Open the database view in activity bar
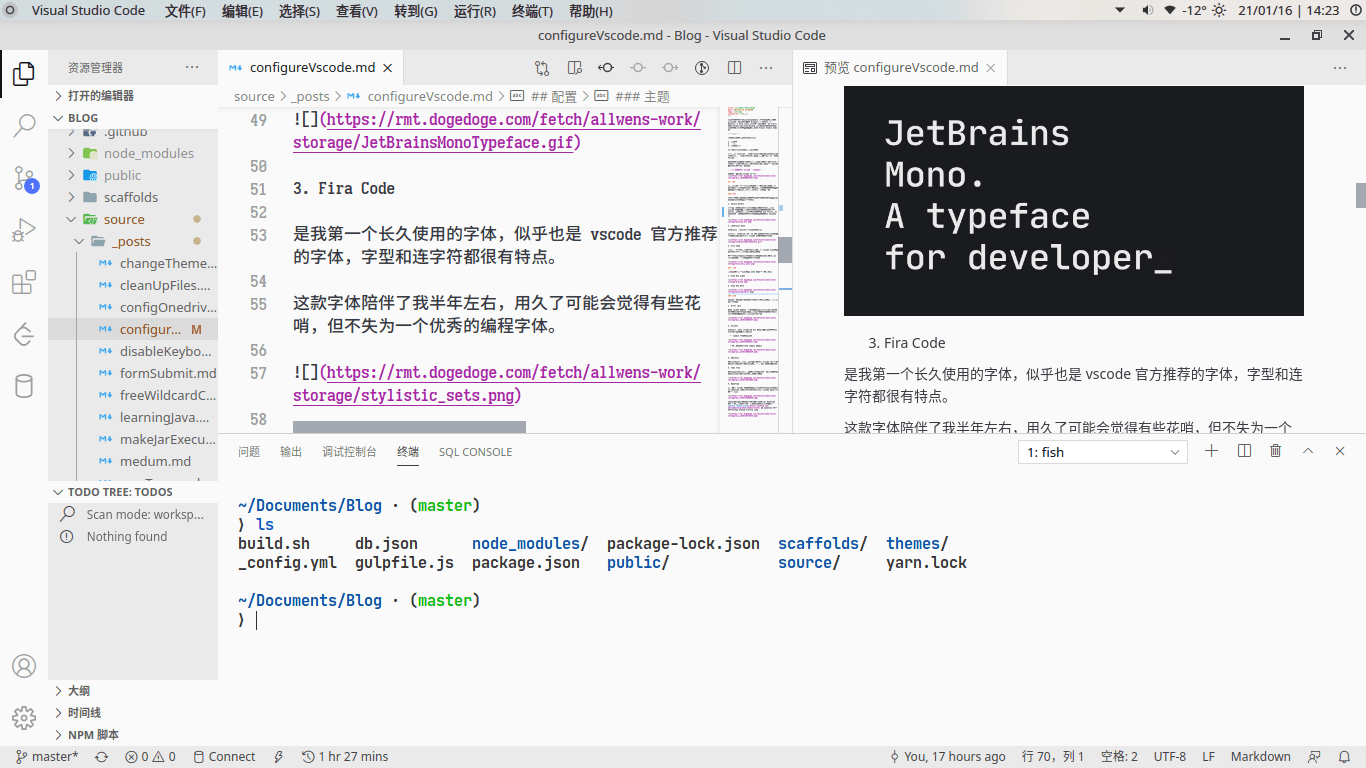This screenshot has height=768, width=1366. [x=24, y=386]
